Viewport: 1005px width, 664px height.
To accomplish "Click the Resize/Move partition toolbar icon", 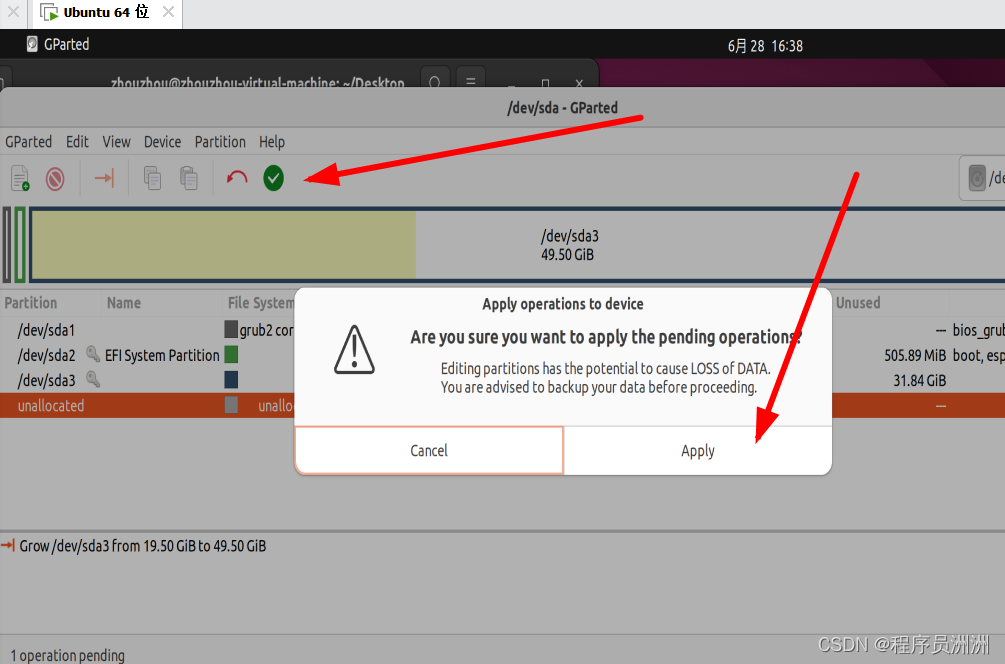I will pos(104,178).
